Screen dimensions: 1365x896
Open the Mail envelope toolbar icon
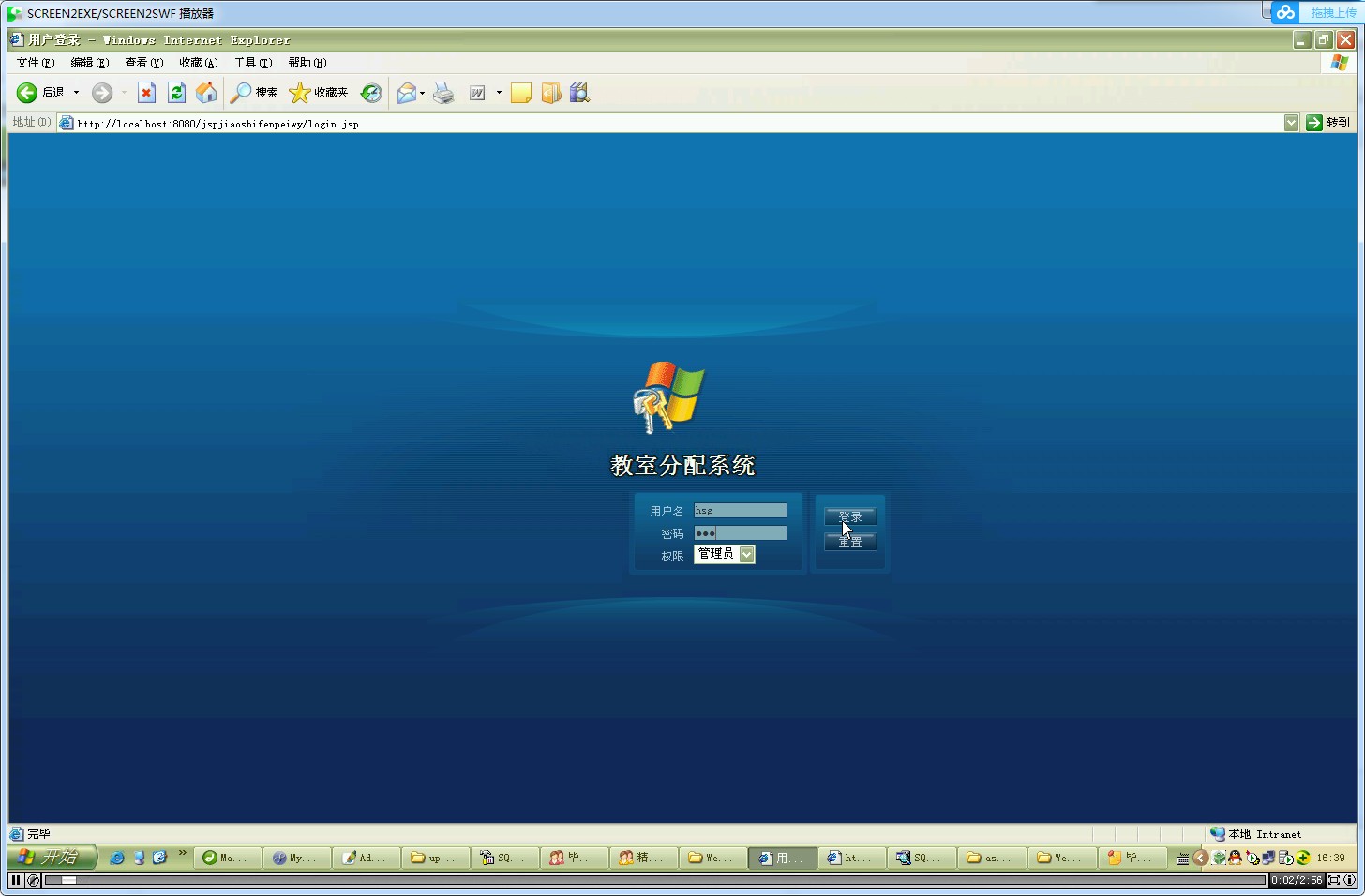[407, 93]
